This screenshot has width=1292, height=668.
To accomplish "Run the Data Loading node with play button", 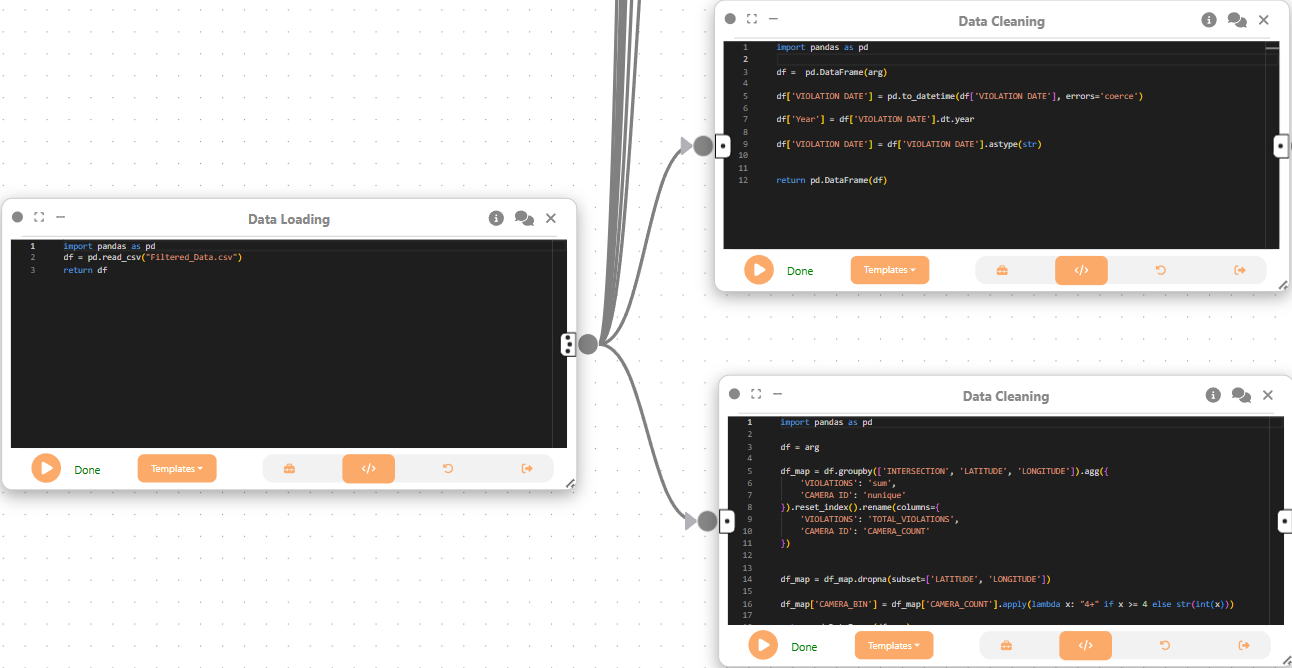I will 46,468.
